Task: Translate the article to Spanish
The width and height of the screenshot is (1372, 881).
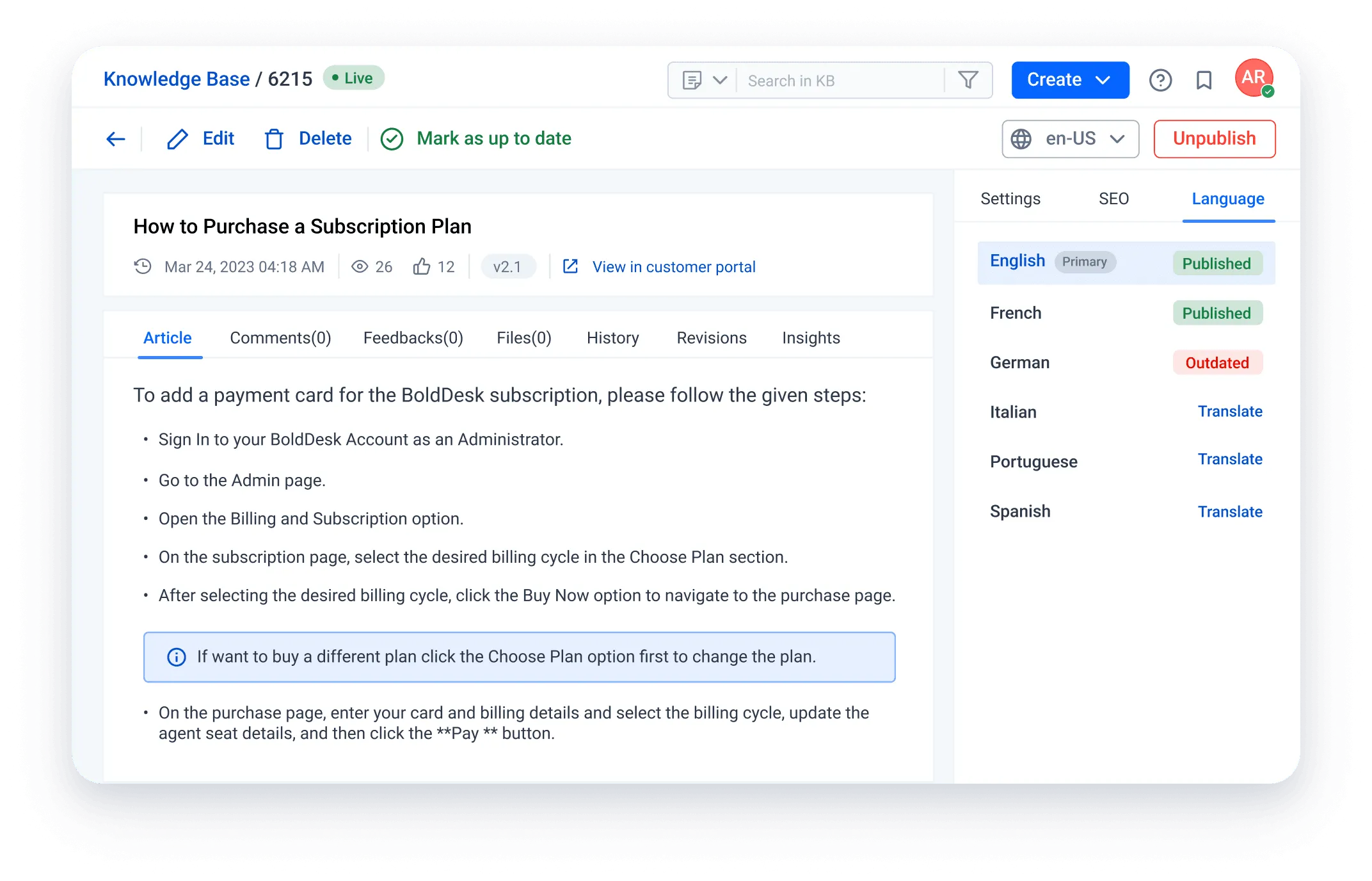Action: (x=1229, y=511)
